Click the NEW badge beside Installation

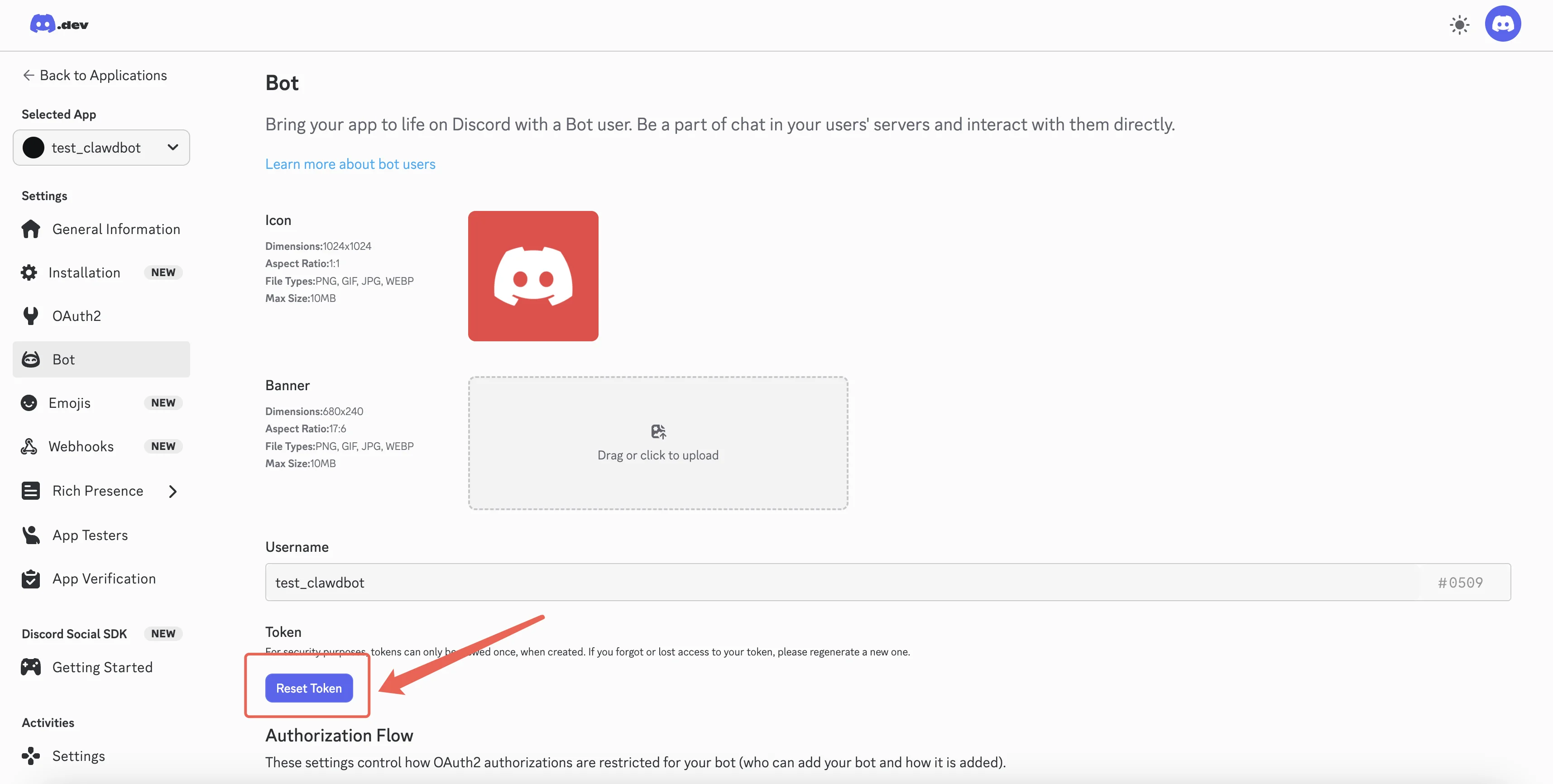pyautogui.click(x=163, y=272)
